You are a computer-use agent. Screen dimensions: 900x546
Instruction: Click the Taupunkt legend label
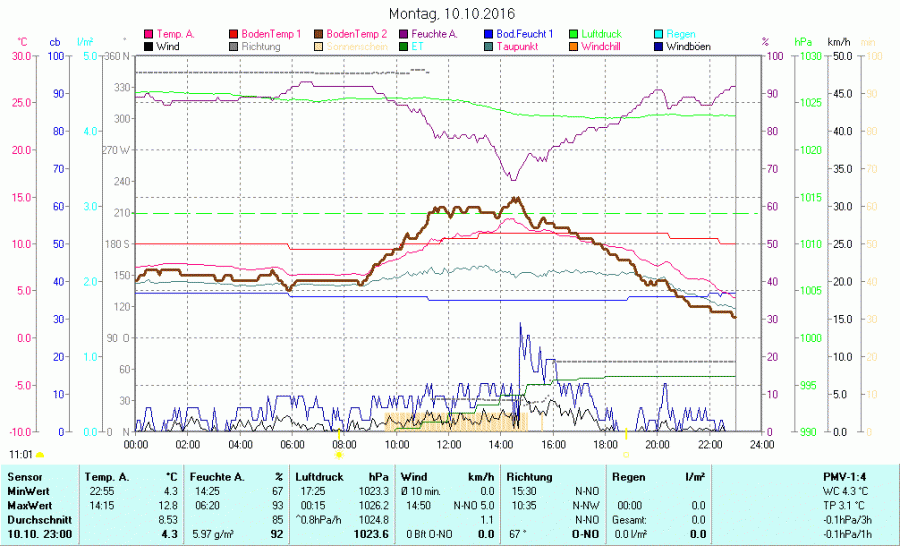[518, 47]
